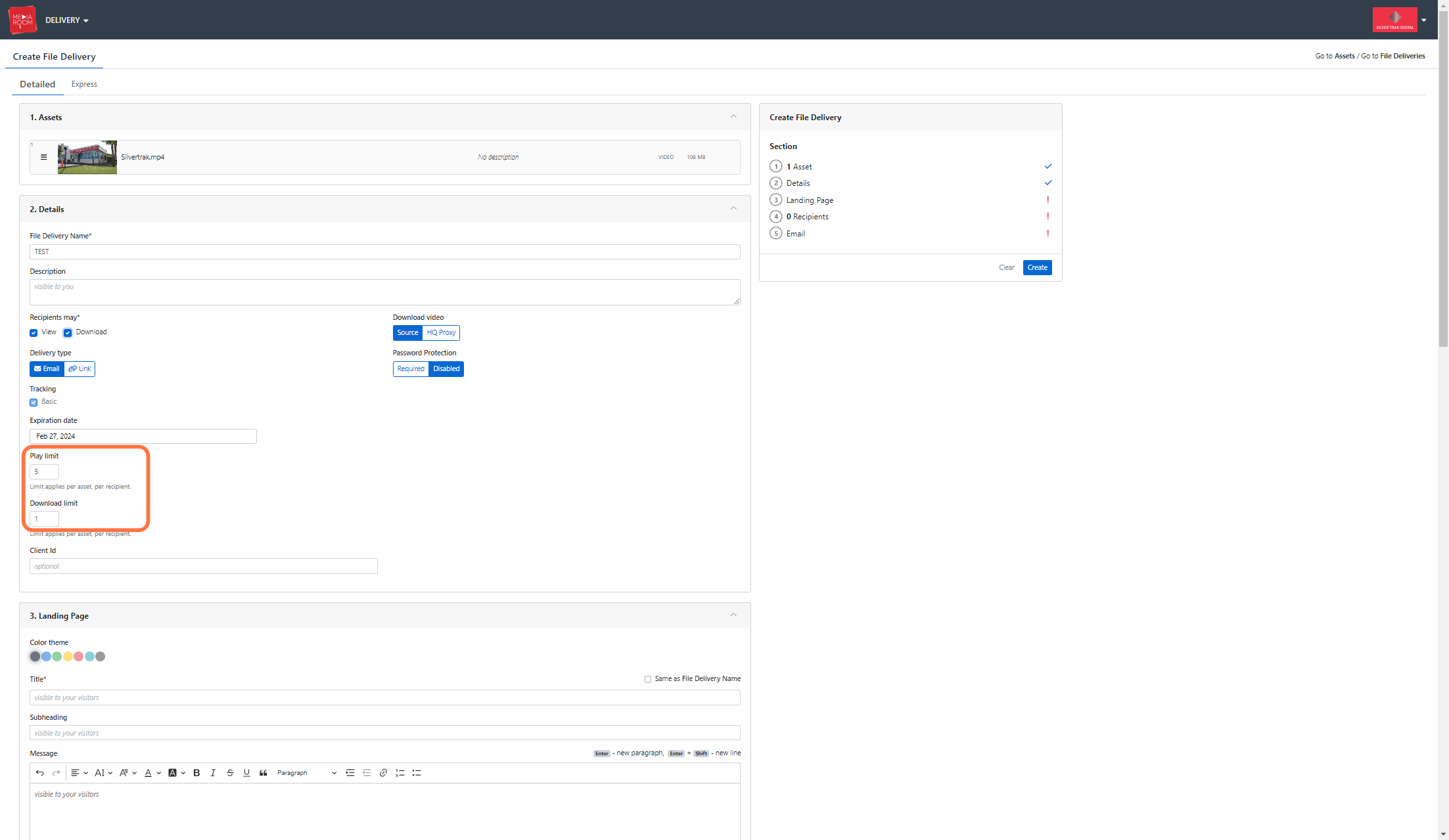Image resolution: width=1449 pixels, height=840 pixels.
Task: Pick the blue color theme
Action: 46,657
